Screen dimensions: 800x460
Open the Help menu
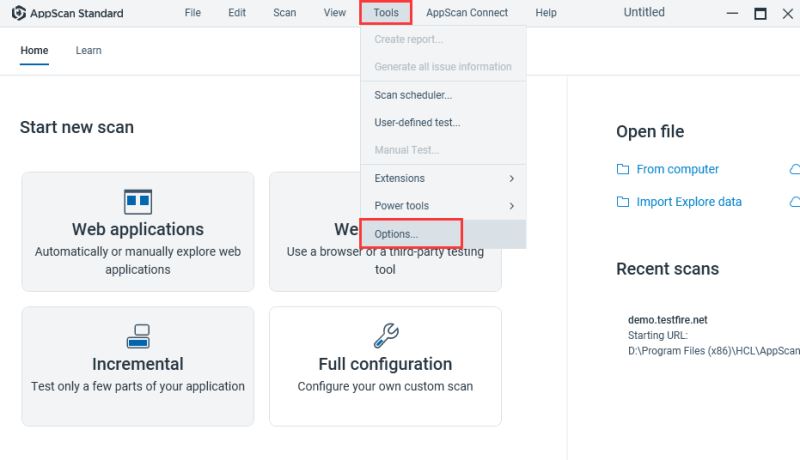click(545, 13)
